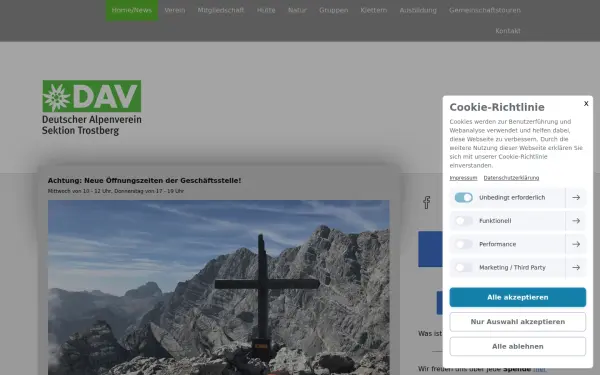This screenshot has width=600, height=375.
Task: Toggle the Unbedingt erforderlich switch
Action: tap(463, 197)
